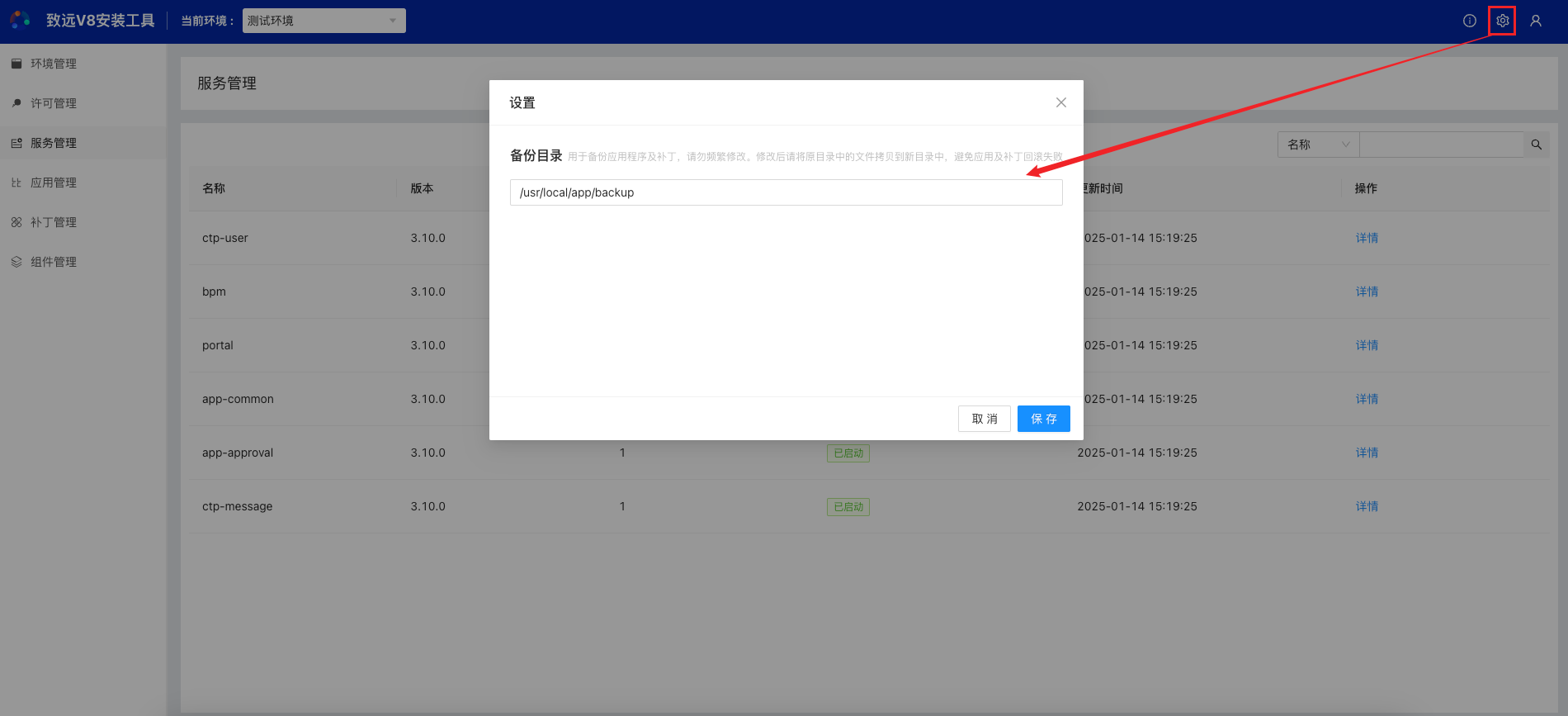Click the 补丁管理 sidebar icon
This screenshot has width=1568, height=716.
(17, 222)
